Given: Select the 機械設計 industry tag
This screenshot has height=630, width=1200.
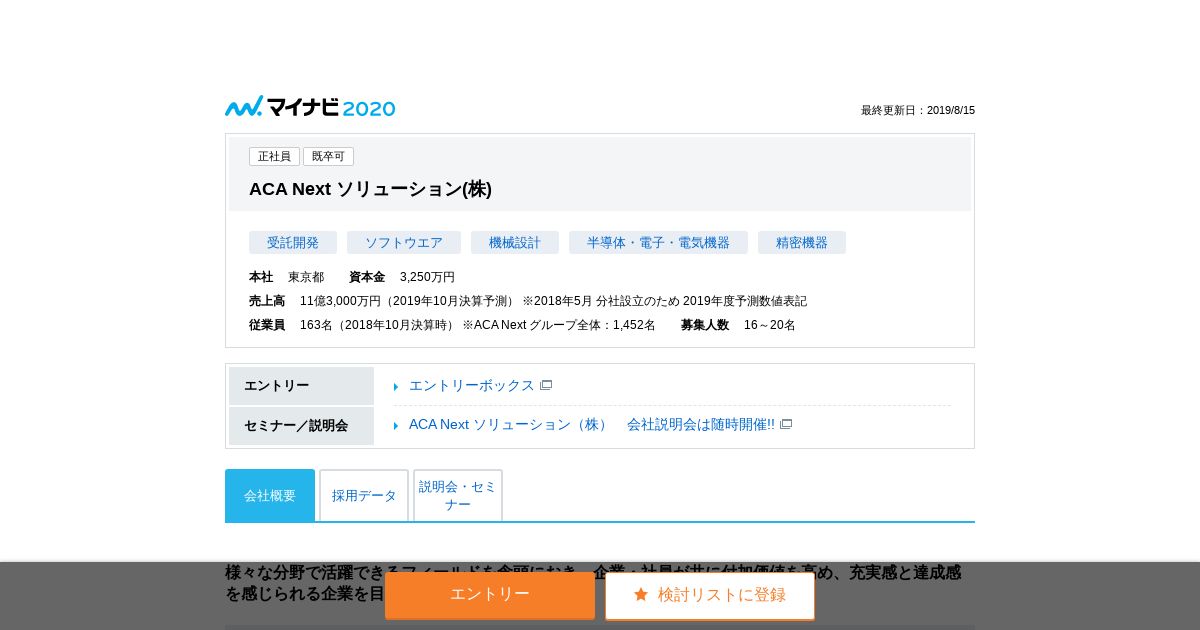Looking at the screenshot, I should [x=515, y=243].
